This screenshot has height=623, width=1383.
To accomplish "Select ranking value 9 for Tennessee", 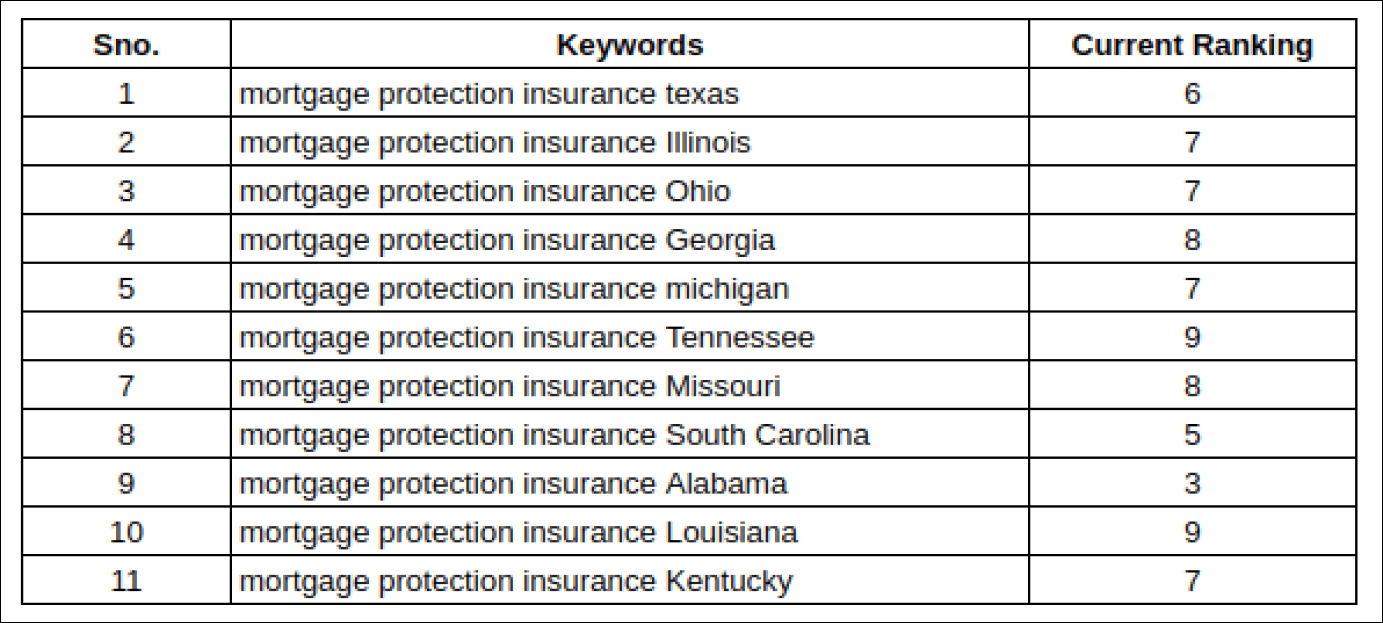I will [x=1192, y=337].
